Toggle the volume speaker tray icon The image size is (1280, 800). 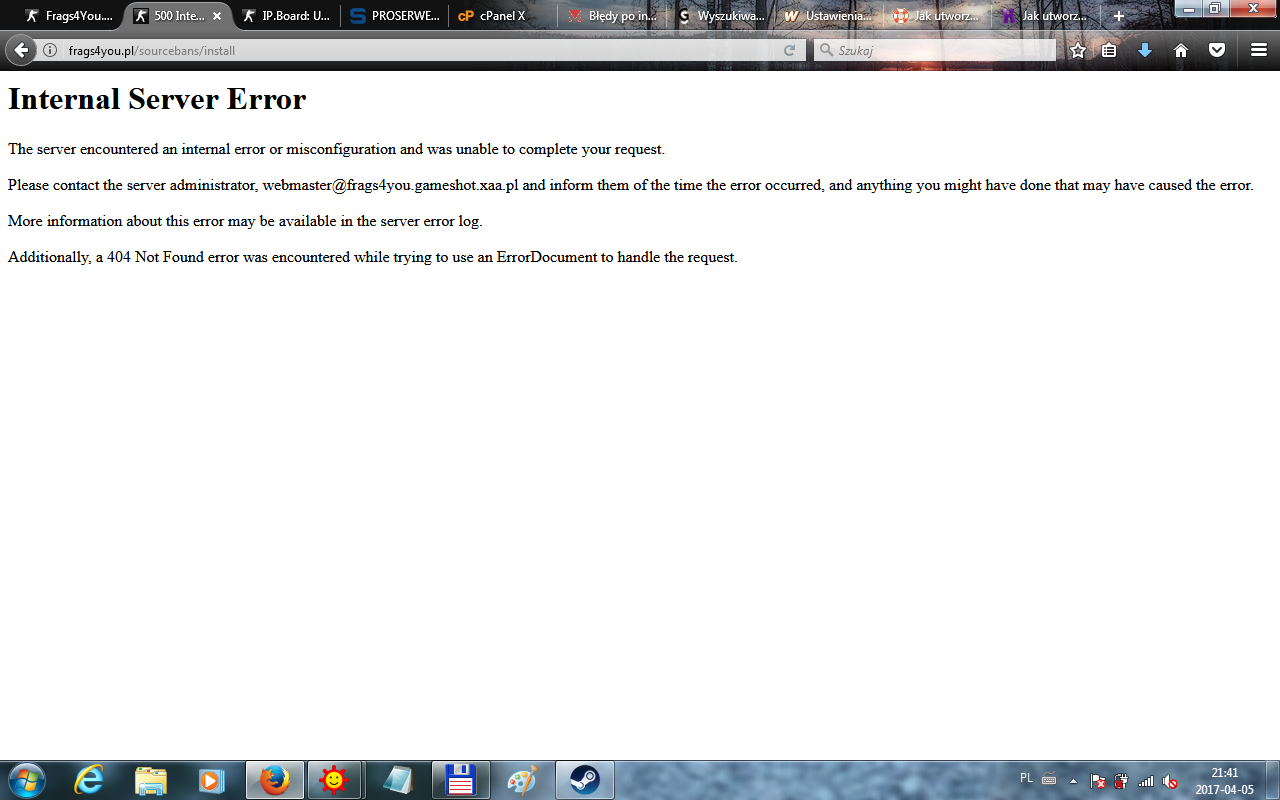click(1169, 781)
